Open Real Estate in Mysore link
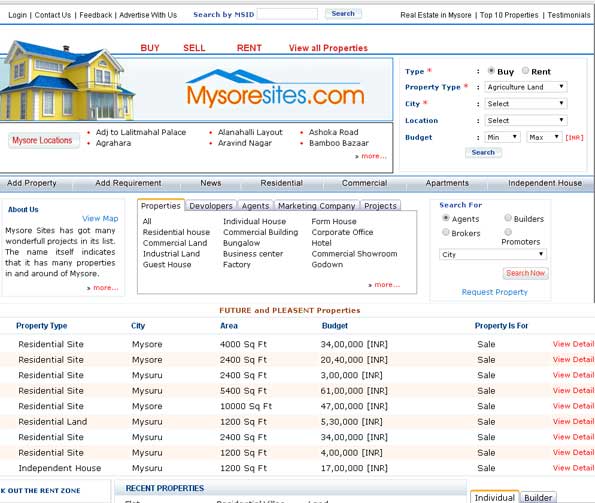Image resolution: width=595 pixels, height=503 pixels. [436, 15]
